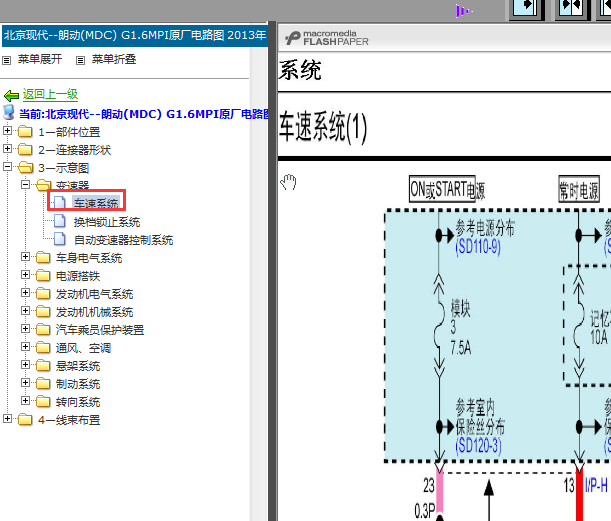
Task: Click the 车身电气系统 folder icon
Action: [43, 257]
